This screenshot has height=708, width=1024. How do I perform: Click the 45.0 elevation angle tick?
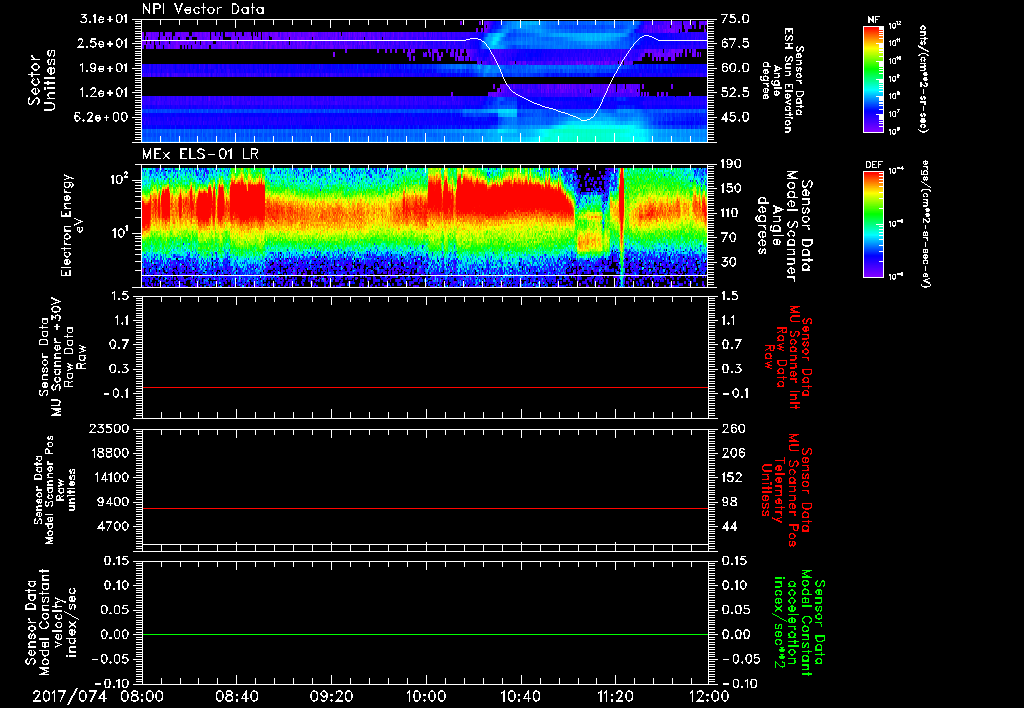pos(735,118)
